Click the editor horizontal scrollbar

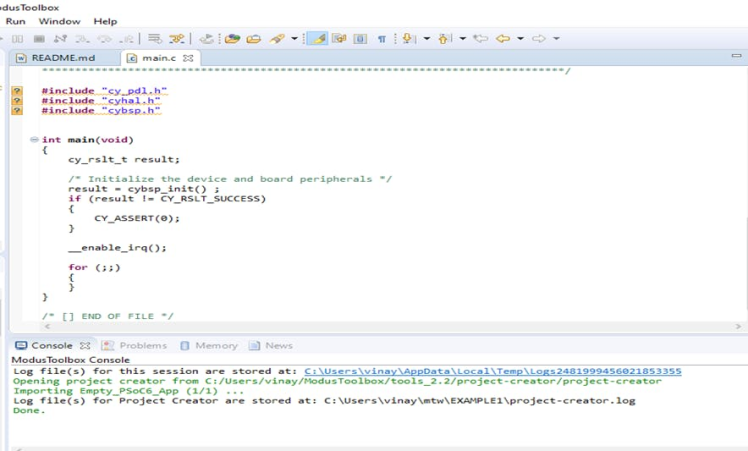(x=370, y=327)
